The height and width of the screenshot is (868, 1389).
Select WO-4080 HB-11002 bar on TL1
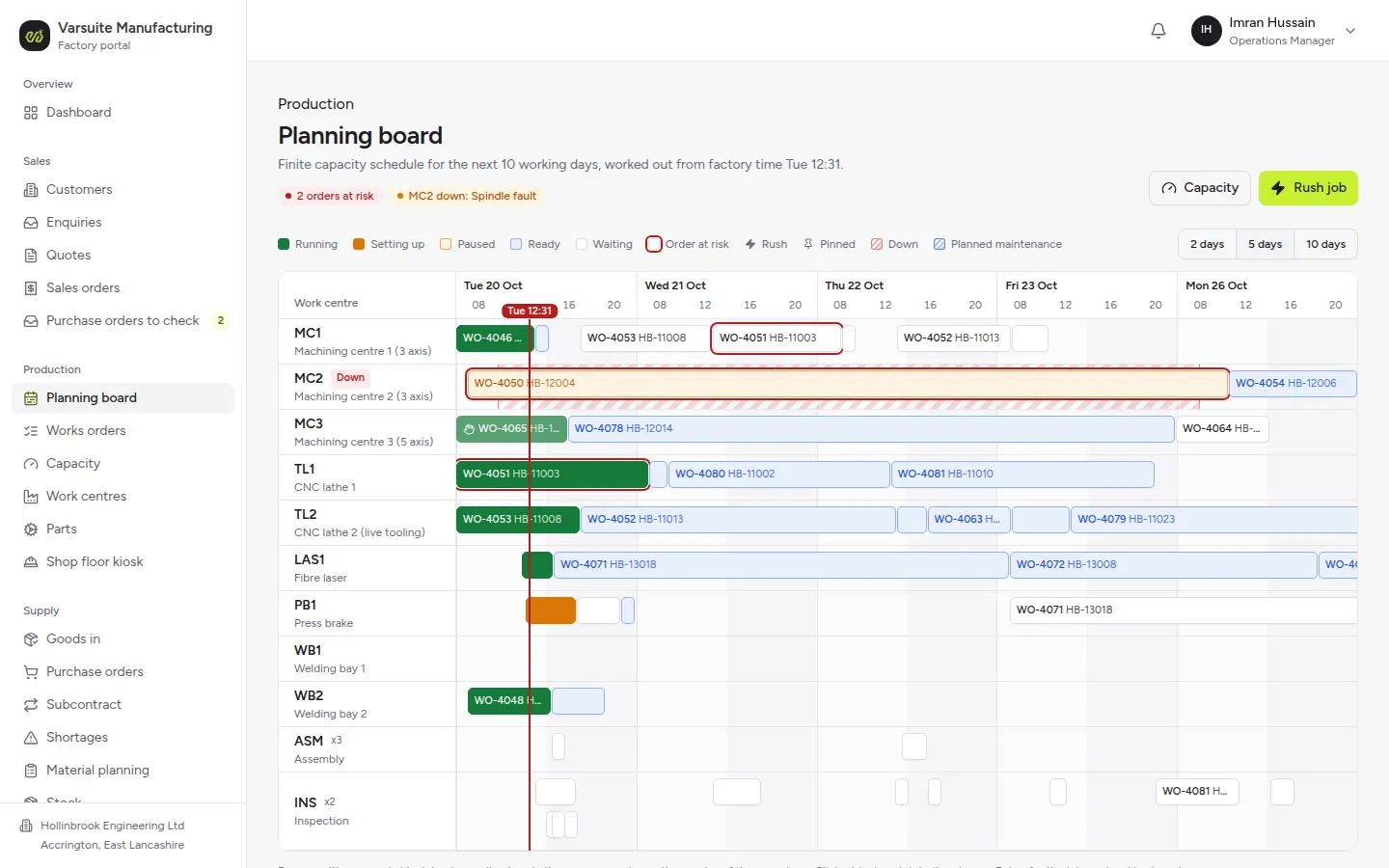(x=778, y=475)
